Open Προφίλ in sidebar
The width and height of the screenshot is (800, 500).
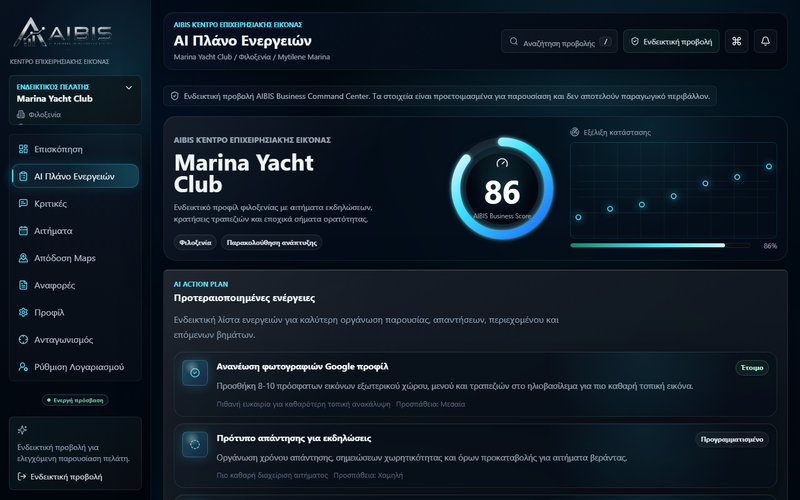coord(75,312)
